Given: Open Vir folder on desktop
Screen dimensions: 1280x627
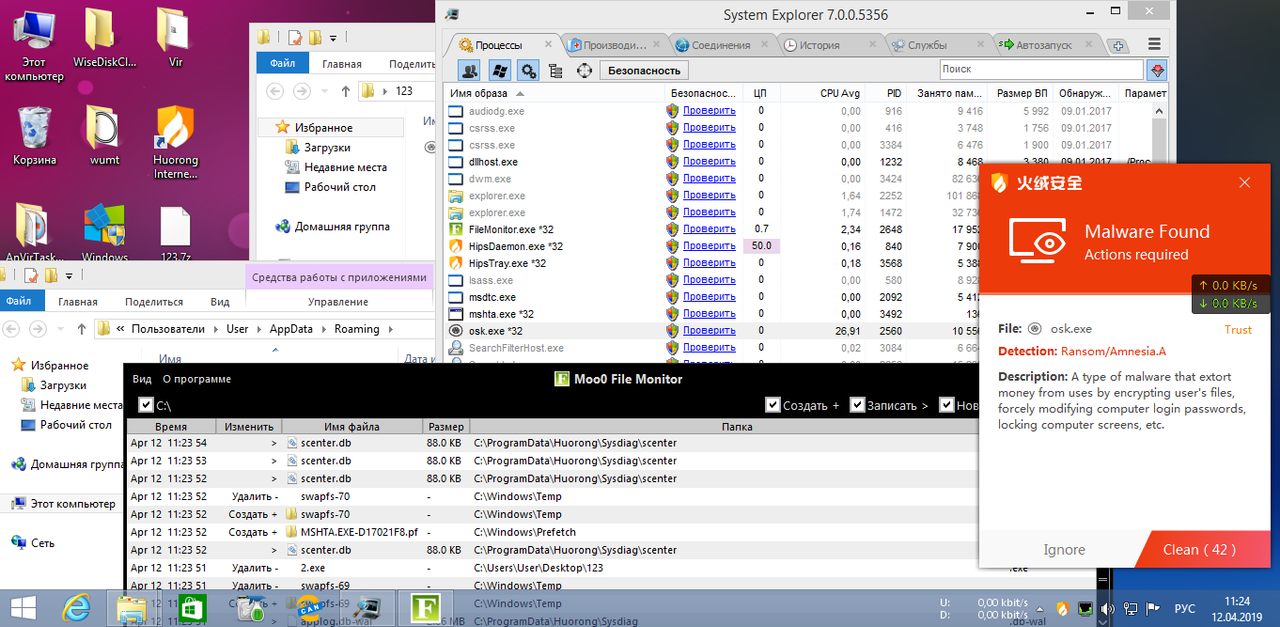Looking at the screenshot, I should coord(175,37).
